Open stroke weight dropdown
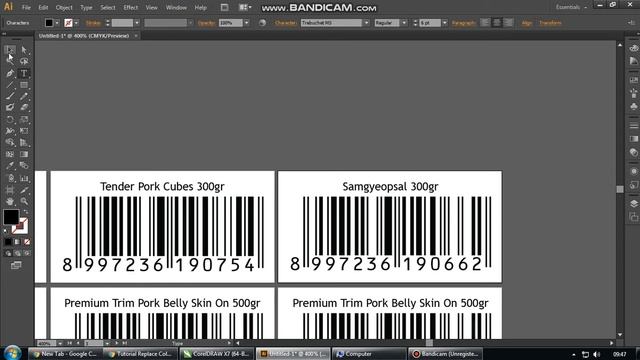The image size is (640, 360). (137, 23)
